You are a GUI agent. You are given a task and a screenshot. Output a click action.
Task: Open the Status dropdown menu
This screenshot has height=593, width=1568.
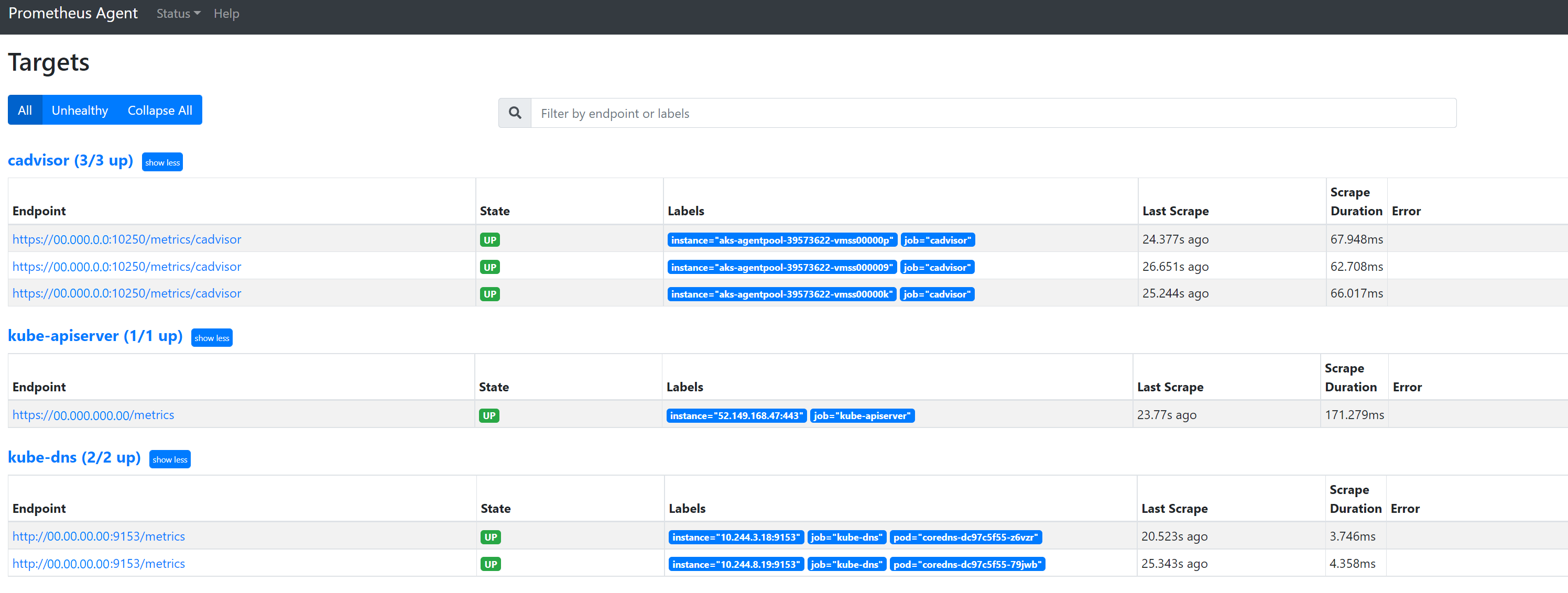[x=178, y=14]
